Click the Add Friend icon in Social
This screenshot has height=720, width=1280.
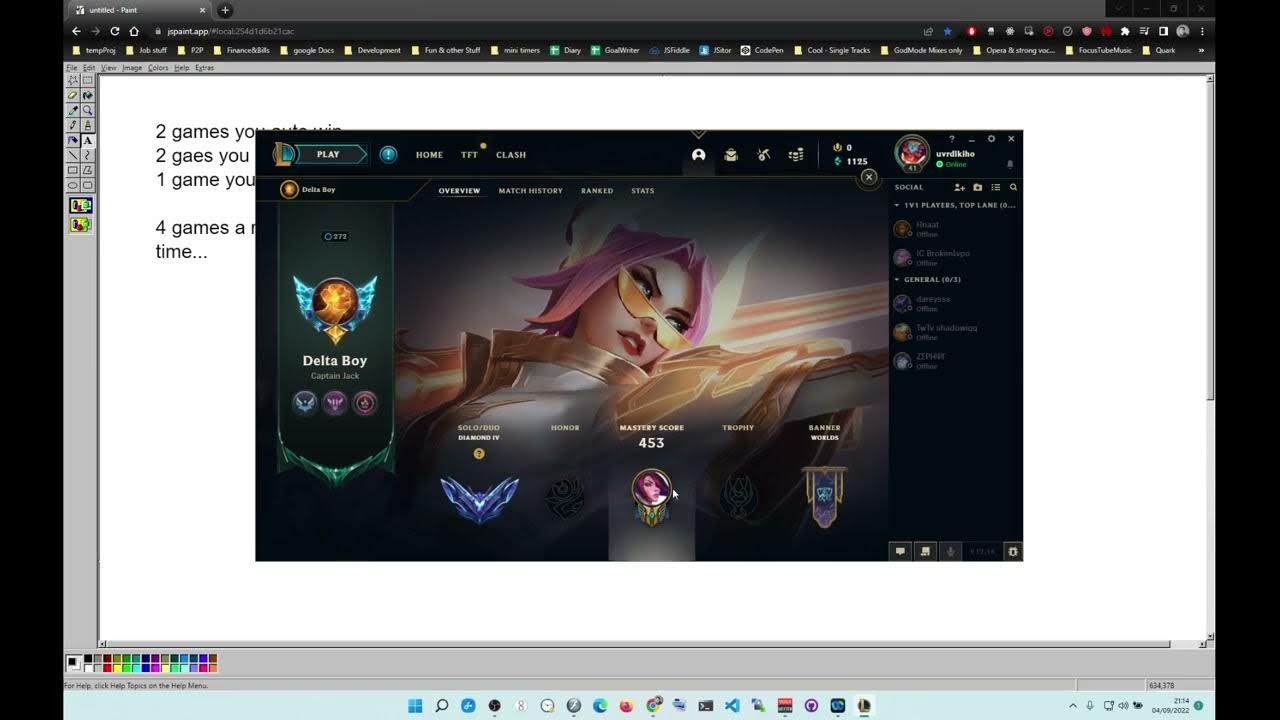[x=959, y=187]
